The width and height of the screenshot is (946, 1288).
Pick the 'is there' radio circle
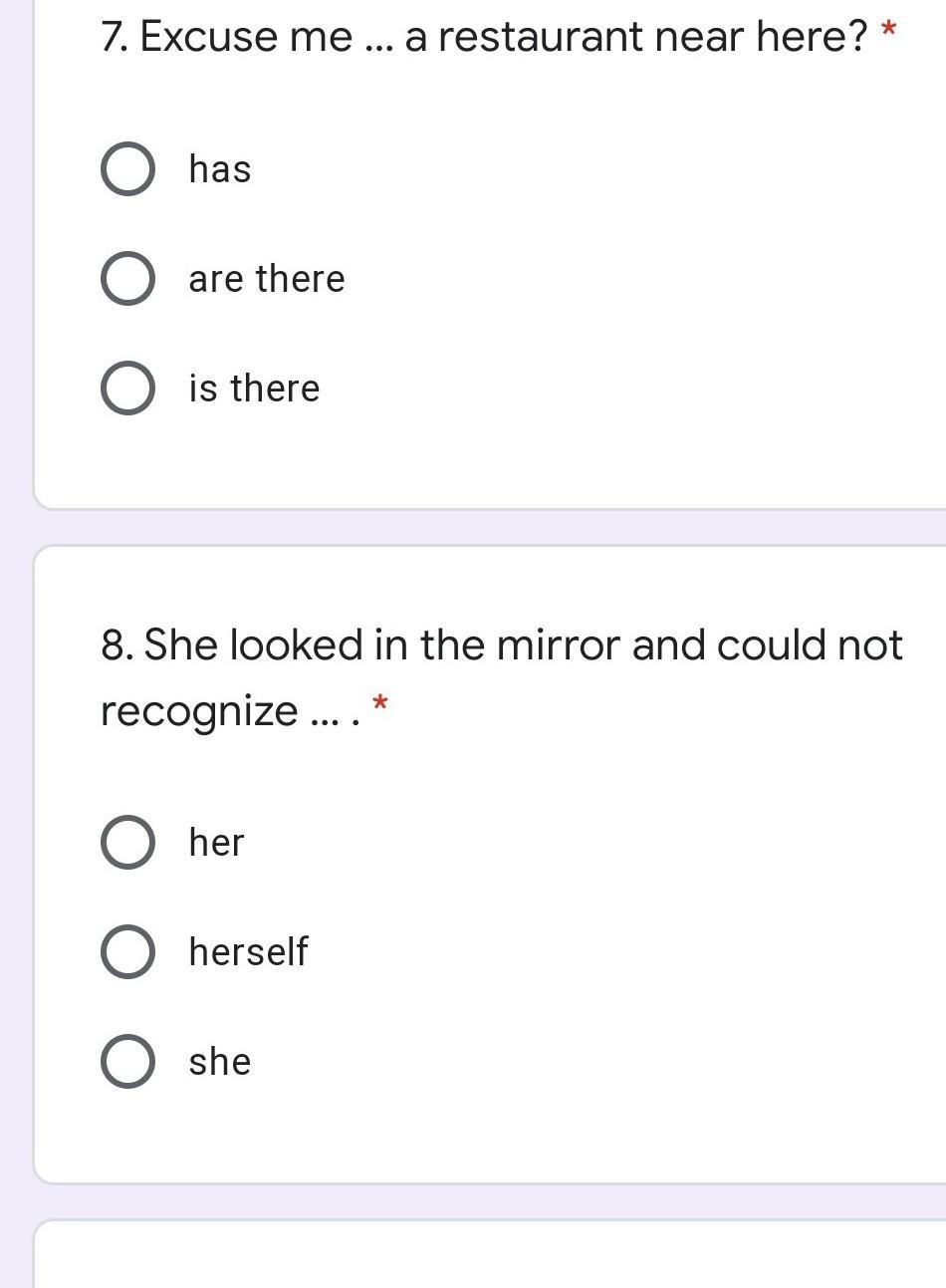[x=127, y=388]
